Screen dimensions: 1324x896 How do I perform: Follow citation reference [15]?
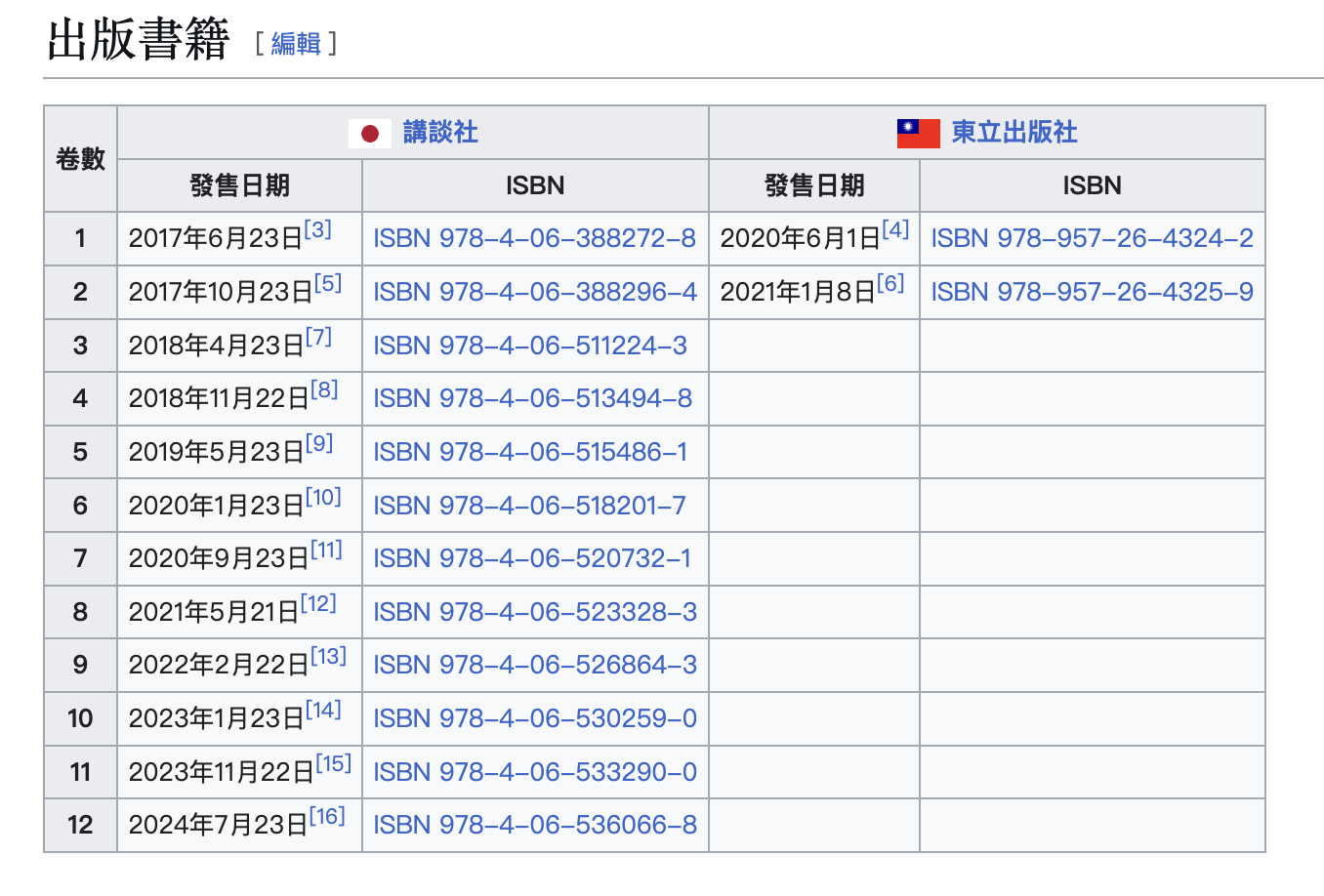(x=334, y=764)
